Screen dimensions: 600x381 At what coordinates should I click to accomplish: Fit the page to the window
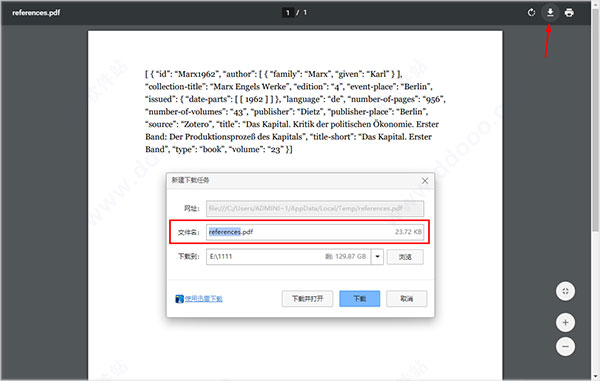[565, 291]
